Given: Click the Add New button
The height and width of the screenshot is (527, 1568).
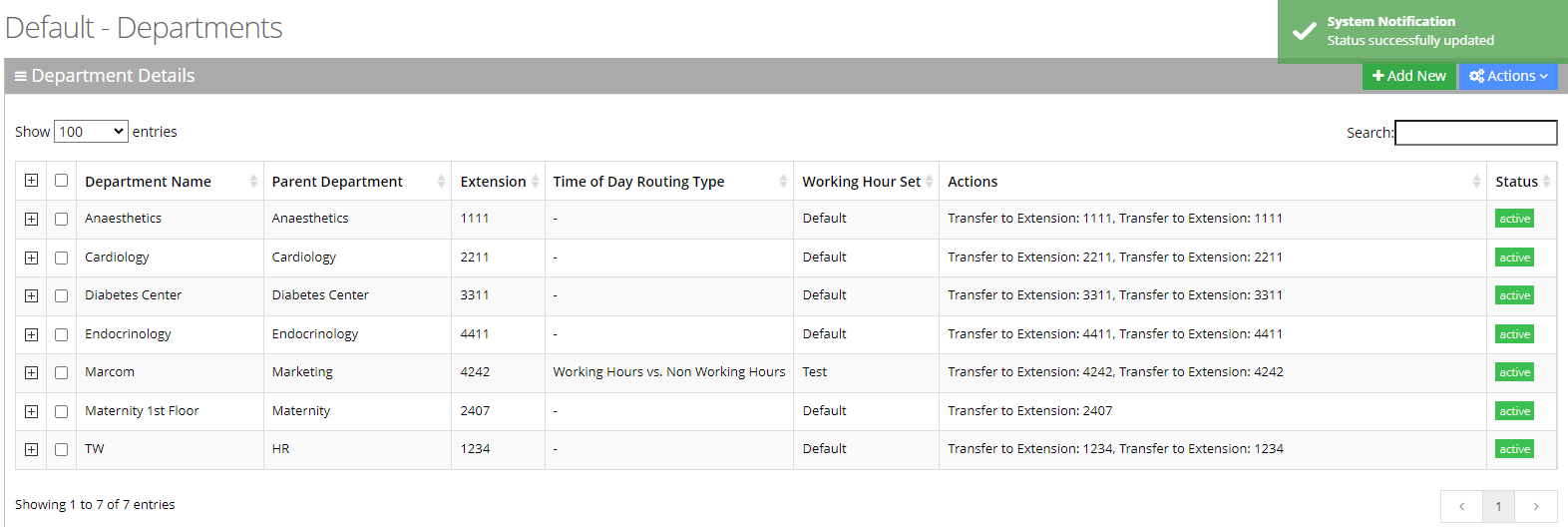Looking at the screenshot, I should coord(1408,76).
